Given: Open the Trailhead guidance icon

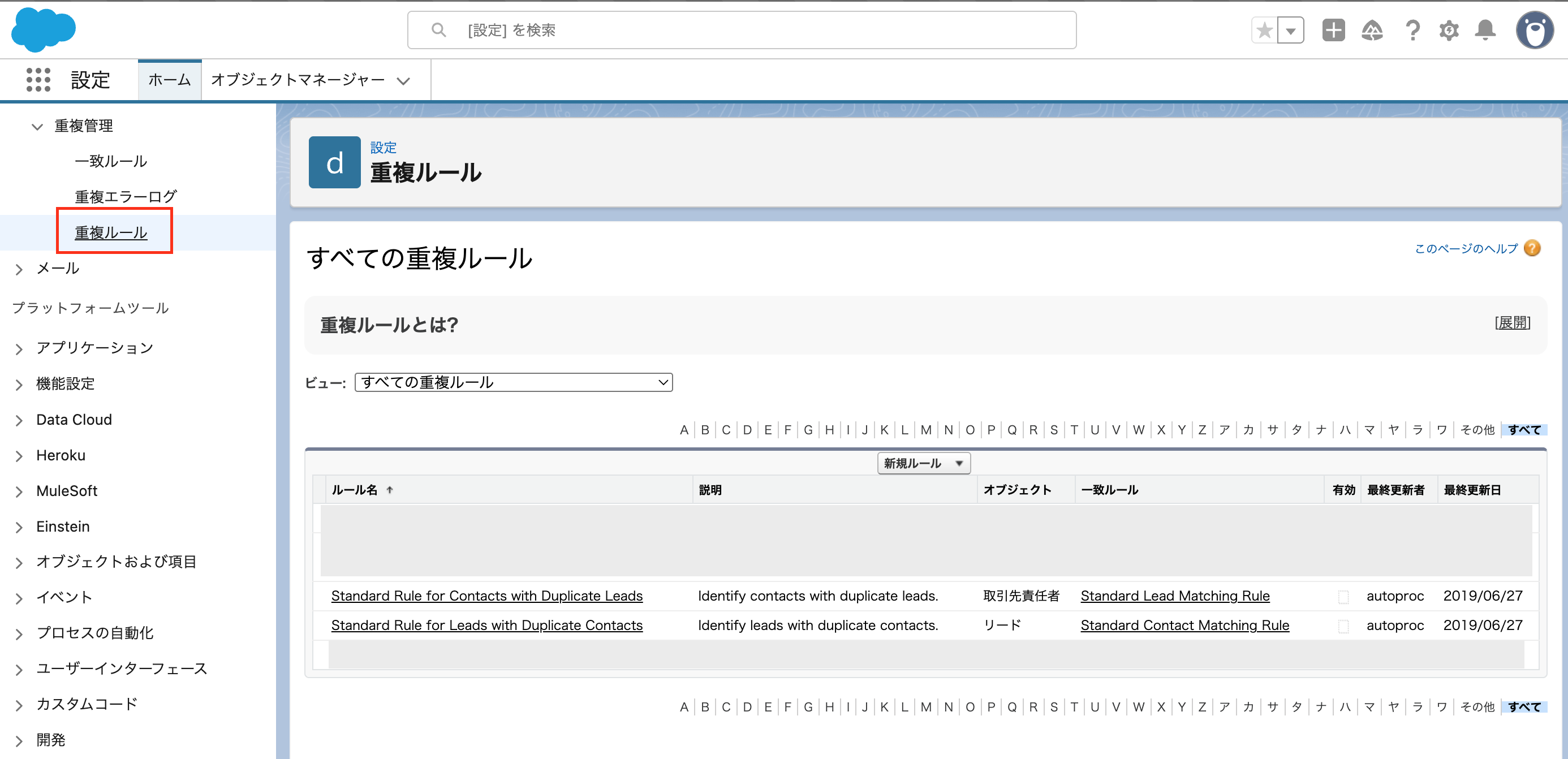Looking at the screenshot, I should tap(1372, 30).
